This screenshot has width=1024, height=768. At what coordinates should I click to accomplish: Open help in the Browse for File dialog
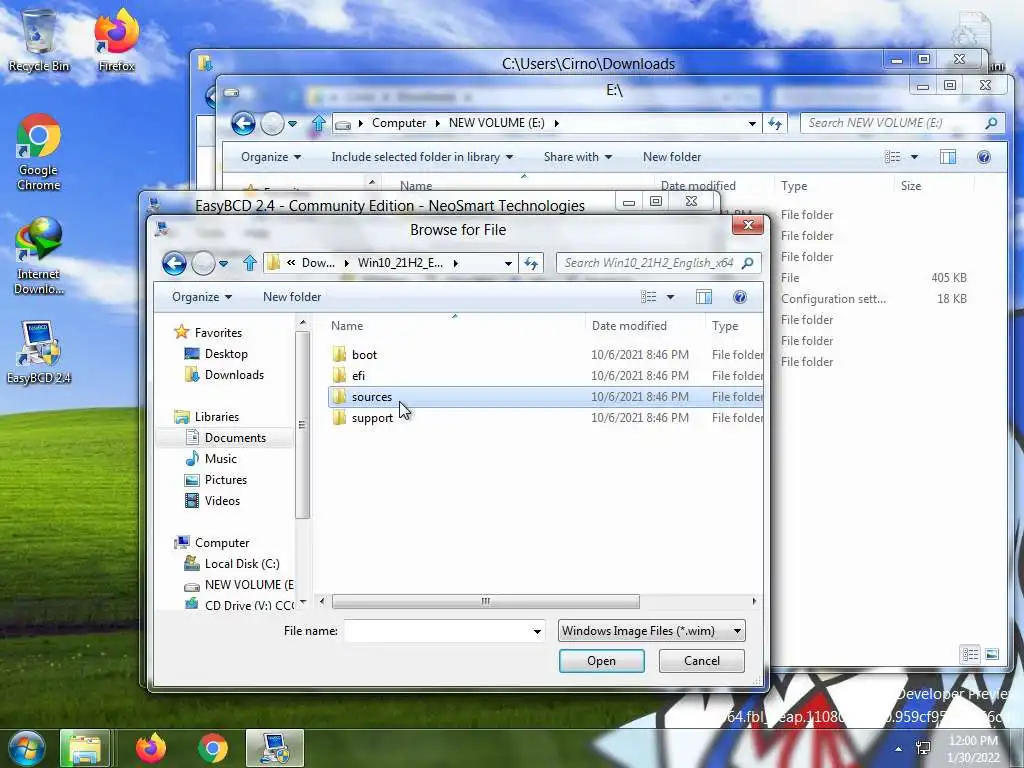click(x=739, y=297)
